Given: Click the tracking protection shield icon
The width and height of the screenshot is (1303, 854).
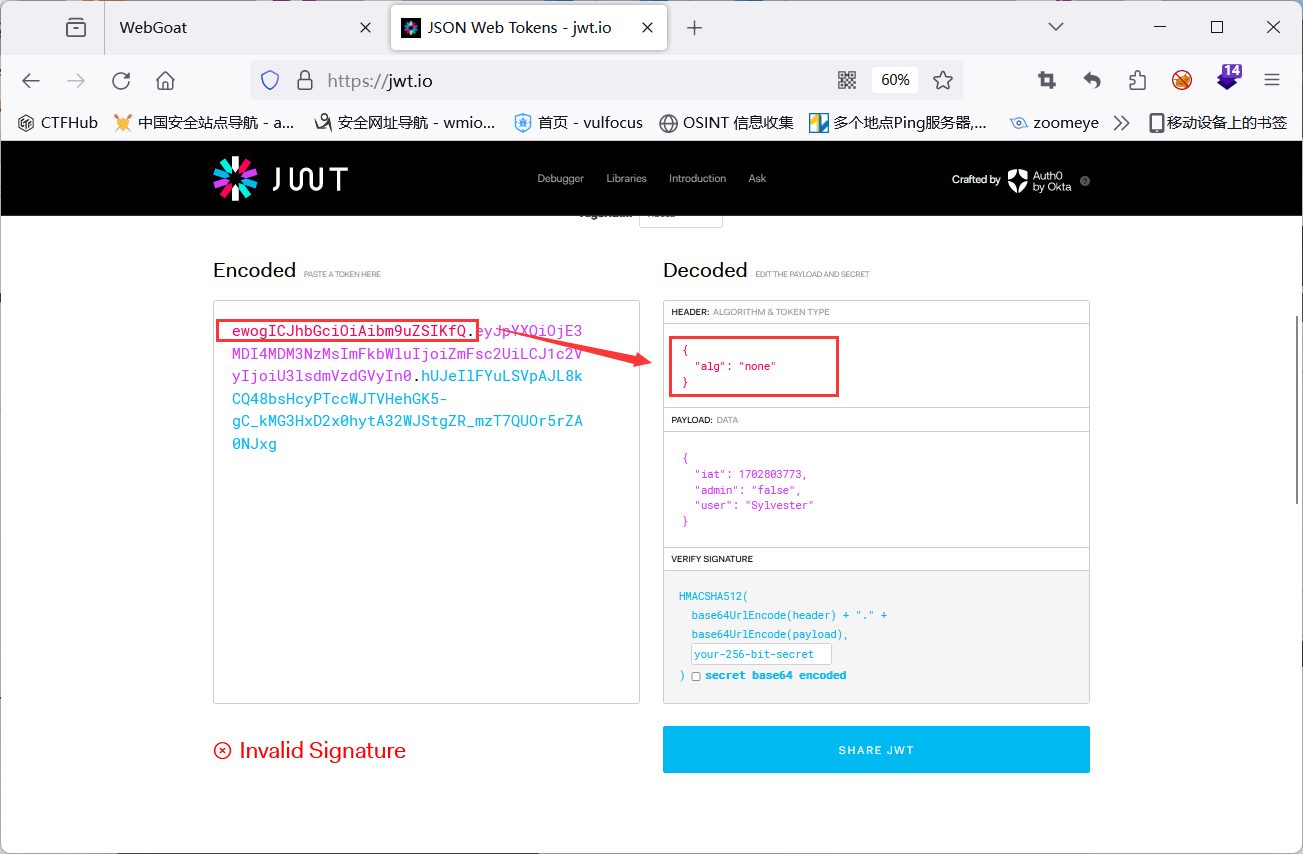Looking at the screenshot, I should tap(270, 81).
